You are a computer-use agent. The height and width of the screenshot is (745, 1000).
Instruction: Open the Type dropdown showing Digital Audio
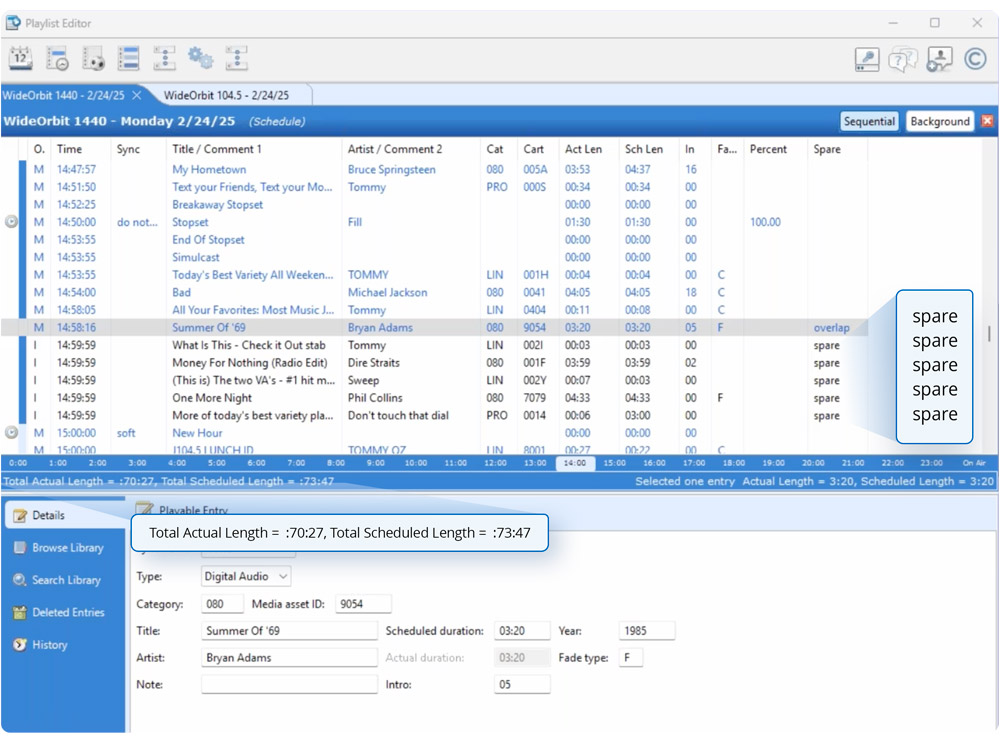(x=246, y=576)
